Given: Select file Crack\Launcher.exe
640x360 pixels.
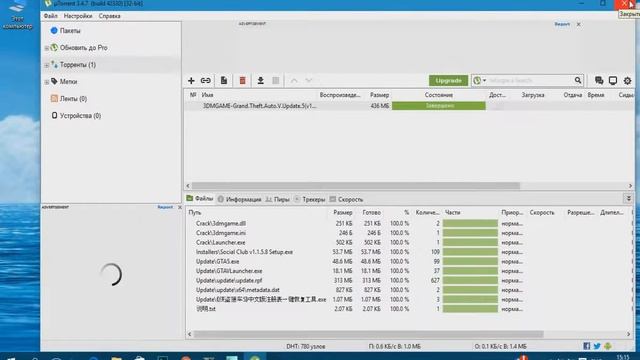Looking at the screenshot, I should 220,242.
